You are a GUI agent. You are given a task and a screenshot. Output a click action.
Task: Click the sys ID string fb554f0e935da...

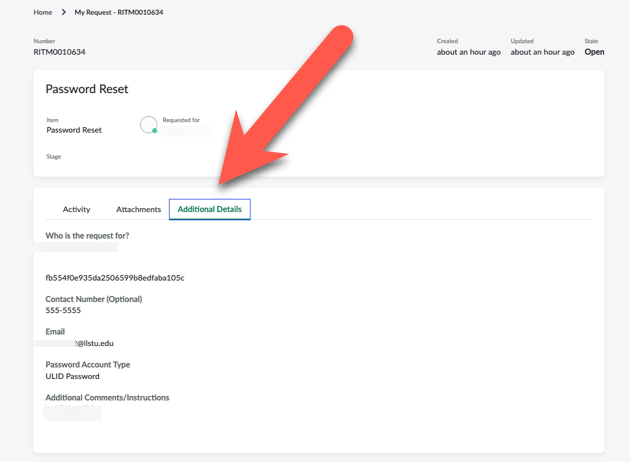pyautogui.click(x=114, y=278)
